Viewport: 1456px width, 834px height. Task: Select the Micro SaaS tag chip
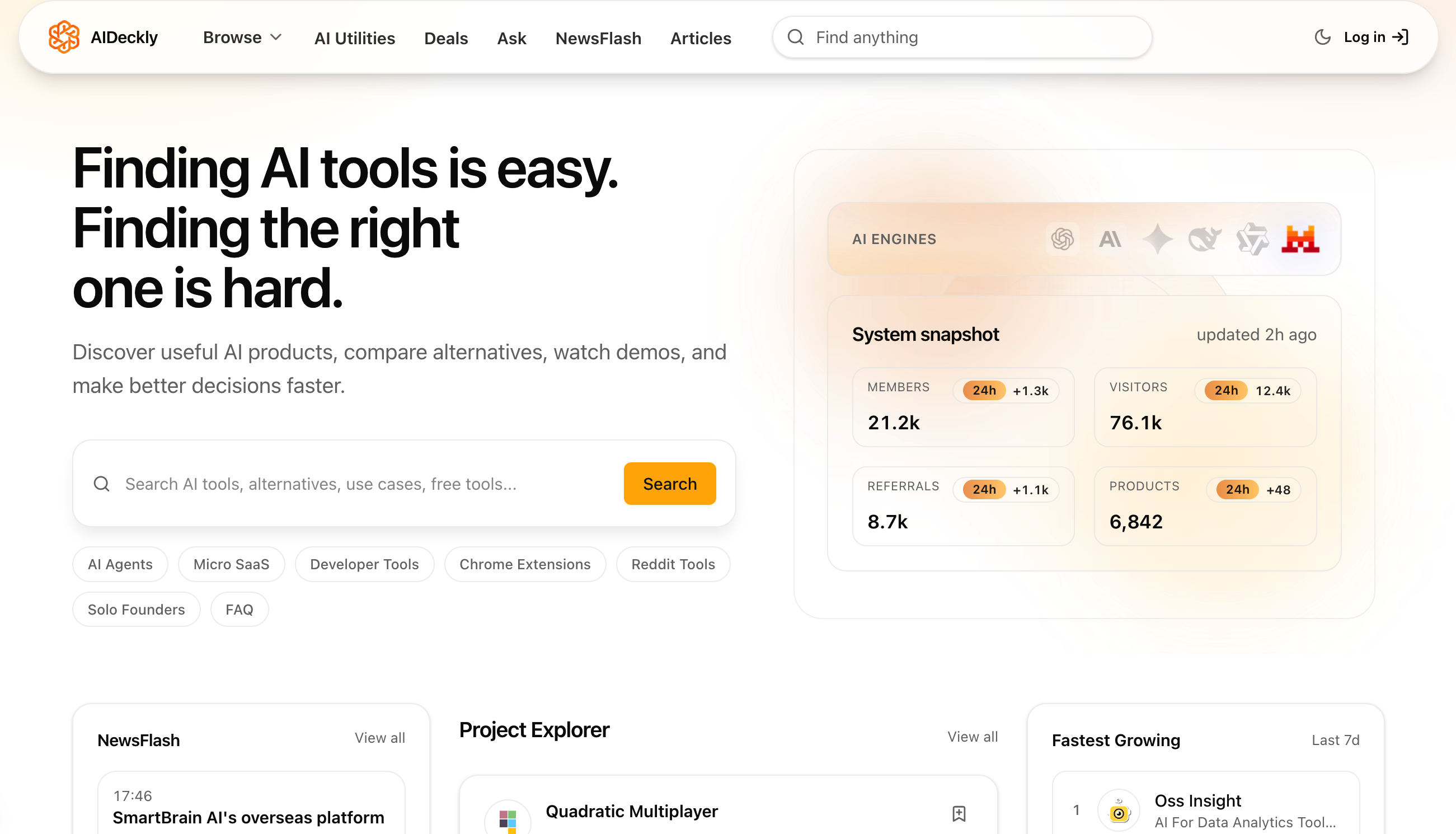click(x=231, y=564)
